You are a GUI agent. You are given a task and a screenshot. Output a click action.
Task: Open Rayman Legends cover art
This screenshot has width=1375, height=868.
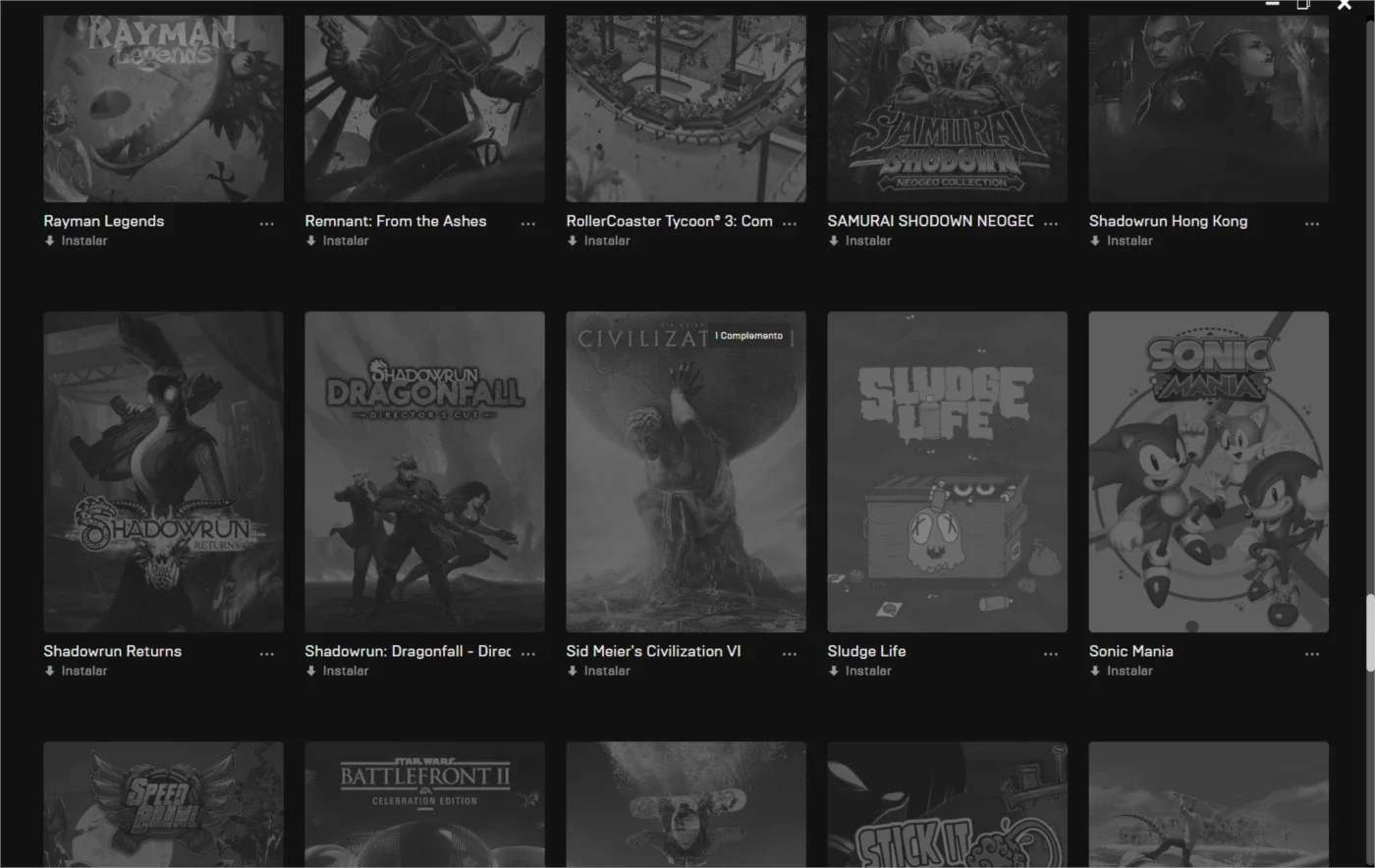point(163,108)
